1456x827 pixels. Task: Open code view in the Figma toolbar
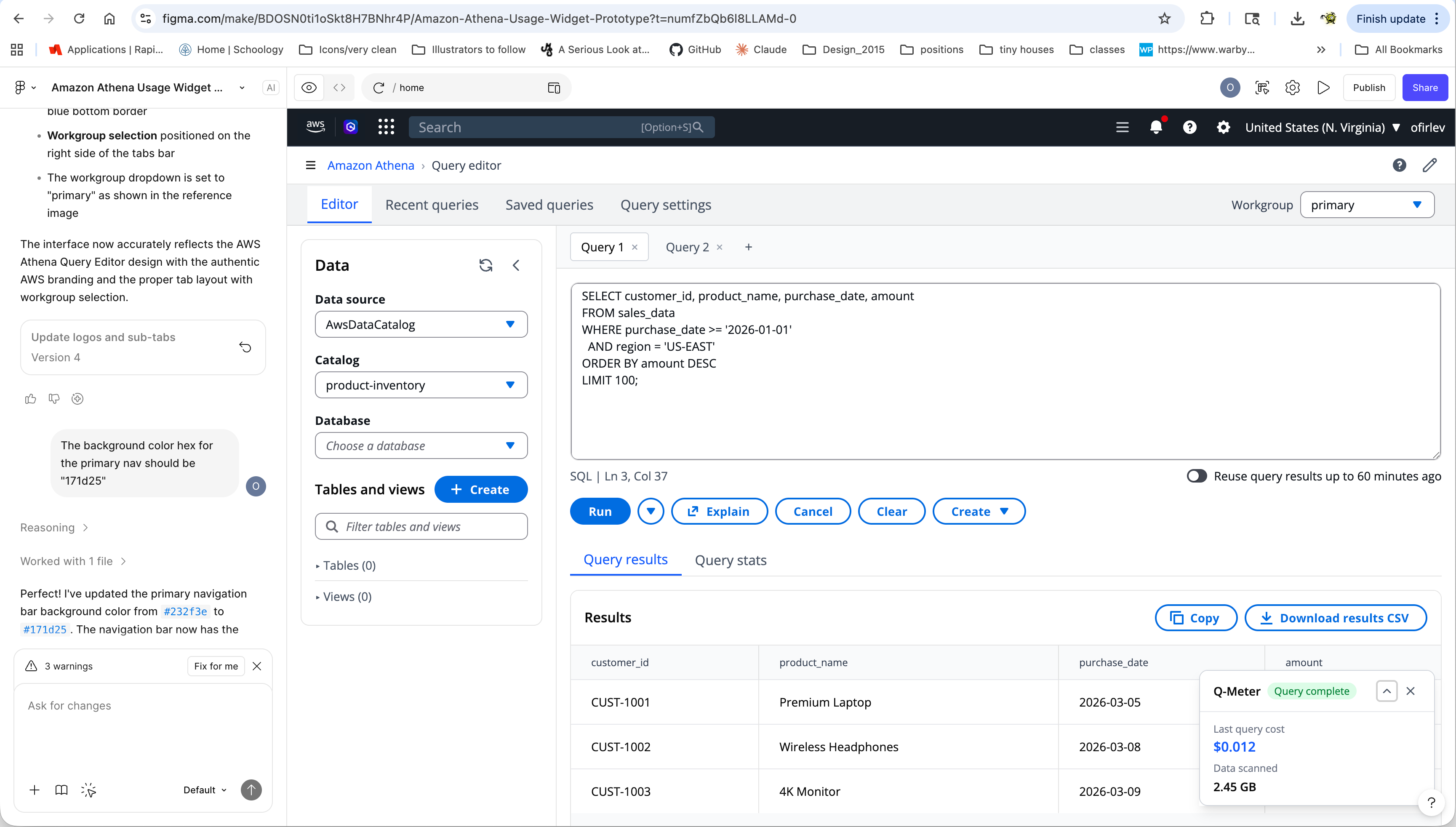(x=339, y=88)
